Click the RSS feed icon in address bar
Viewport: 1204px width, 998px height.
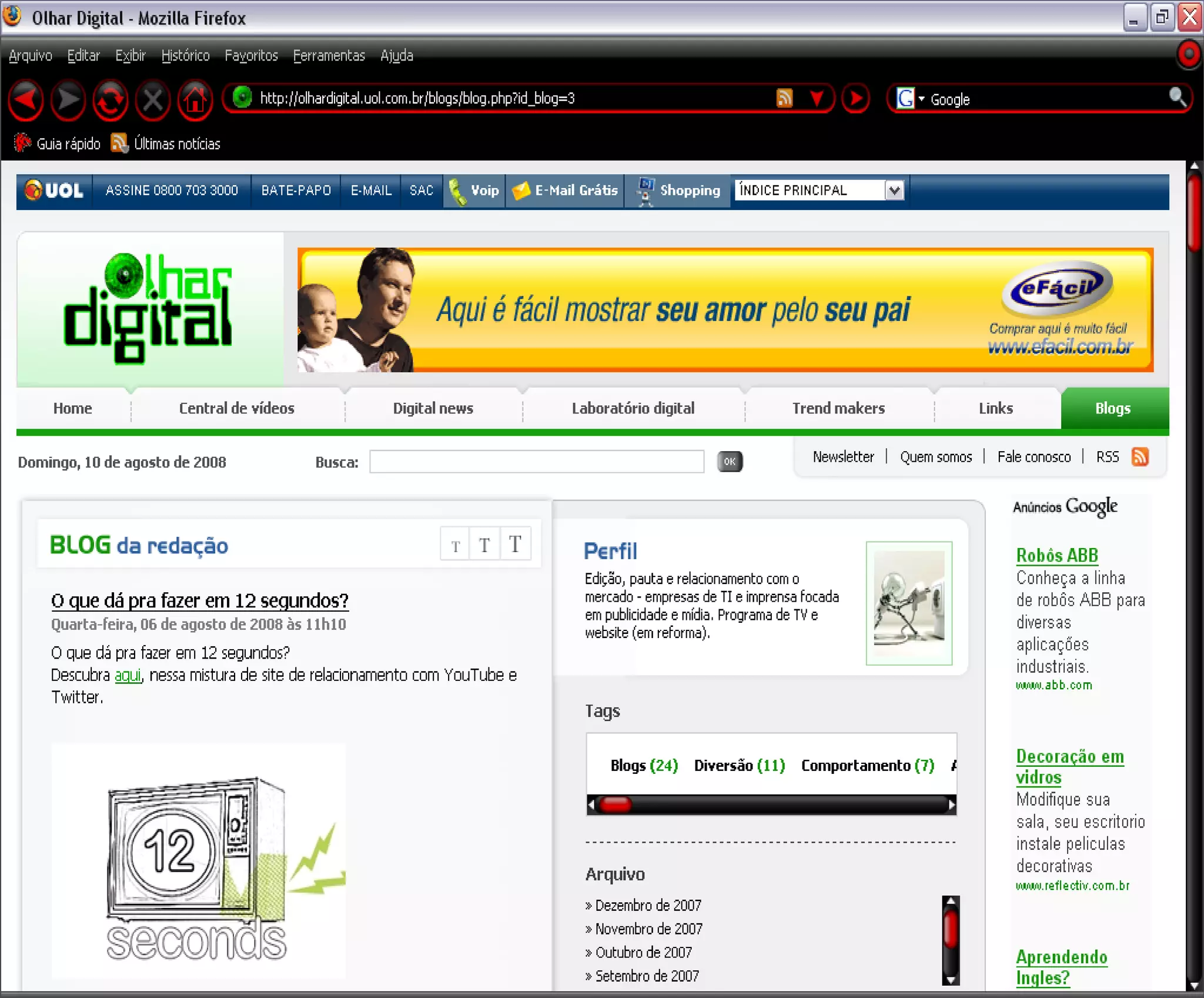point(784,98)
